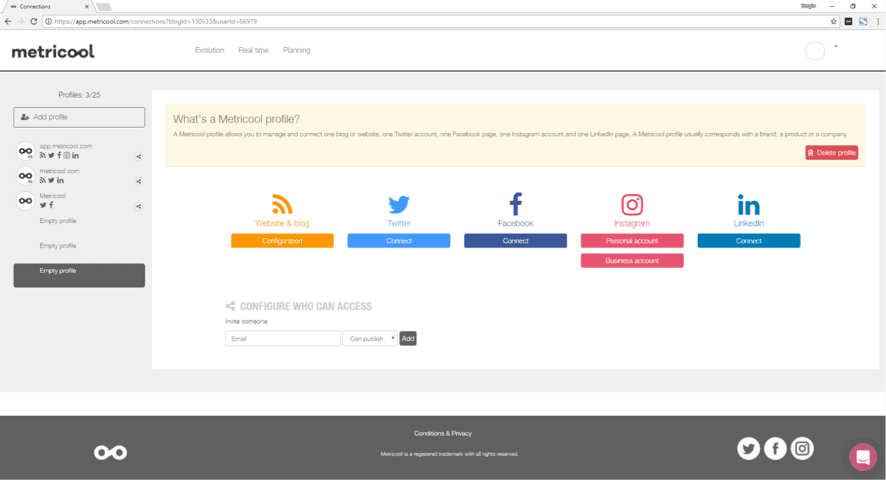Open the Evolution menu

210,50
